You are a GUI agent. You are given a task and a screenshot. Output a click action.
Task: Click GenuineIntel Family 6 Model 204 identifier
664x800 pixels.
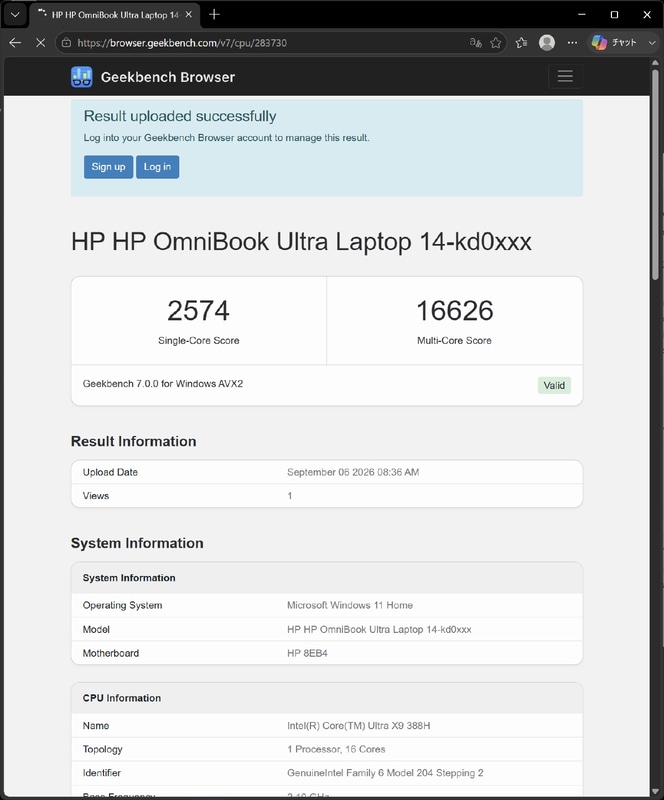coord(385,772)
